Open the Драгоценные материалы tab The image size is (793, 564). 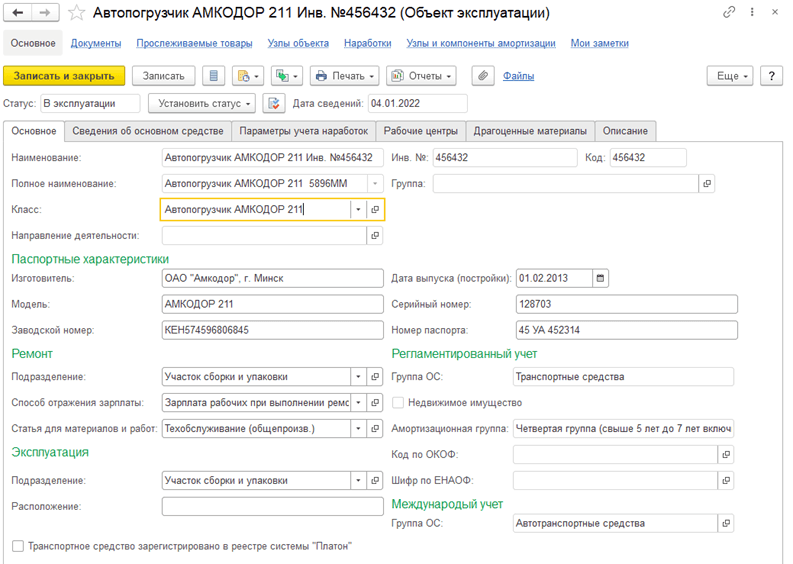coord(530,131)
